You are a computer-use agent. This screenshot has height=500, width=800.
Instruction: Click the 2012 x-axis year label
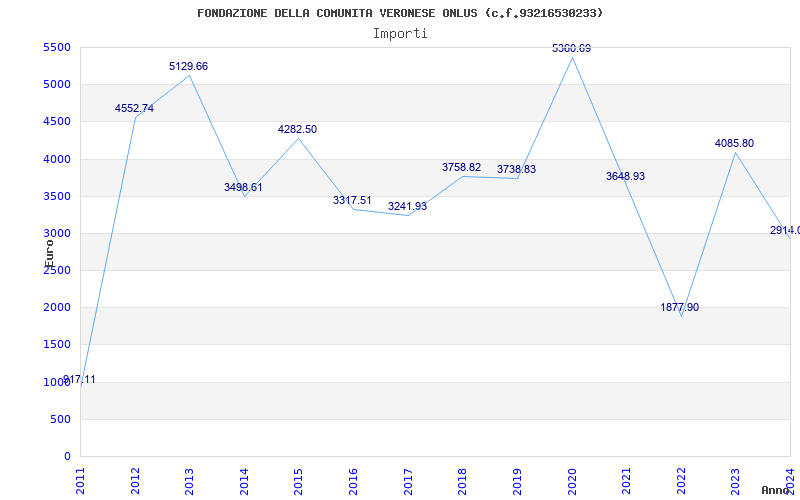[x=135, y=481]
